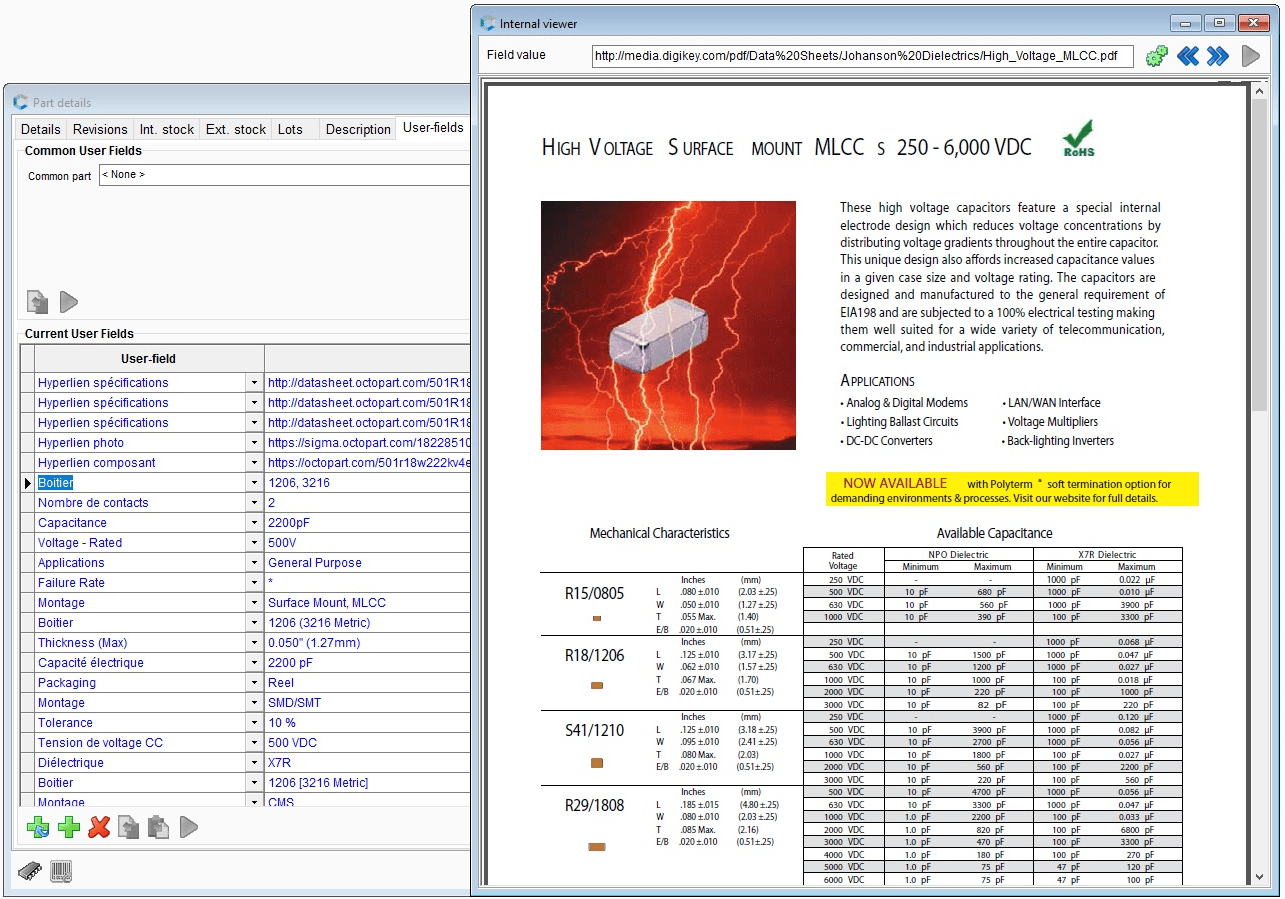Click the viewer scrollbar down arrow
This screenshot has height=899, width=1285.
coord(1259,877)
